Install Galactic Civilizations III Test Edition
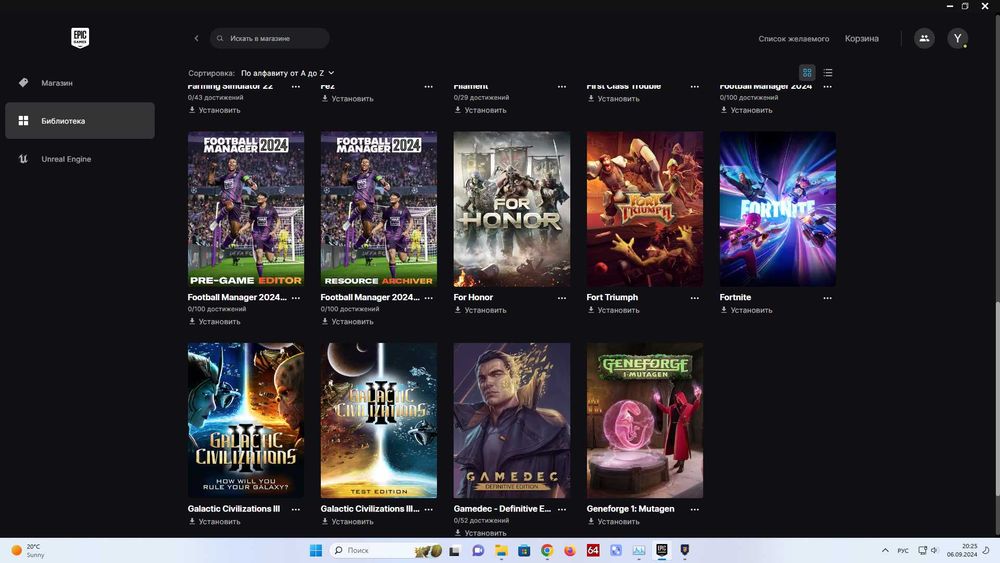 (348, 522)
